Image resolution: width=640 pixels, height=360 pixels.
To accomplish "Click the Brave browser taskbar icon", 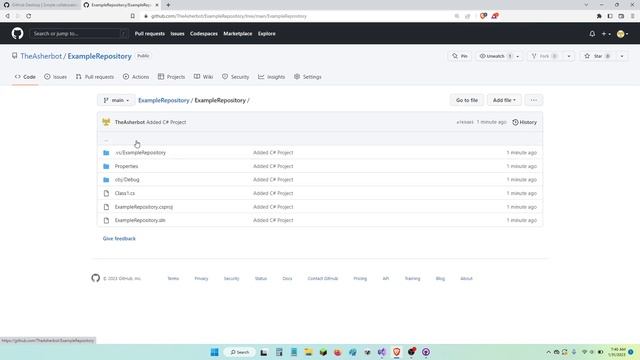I will pos(396,352).
